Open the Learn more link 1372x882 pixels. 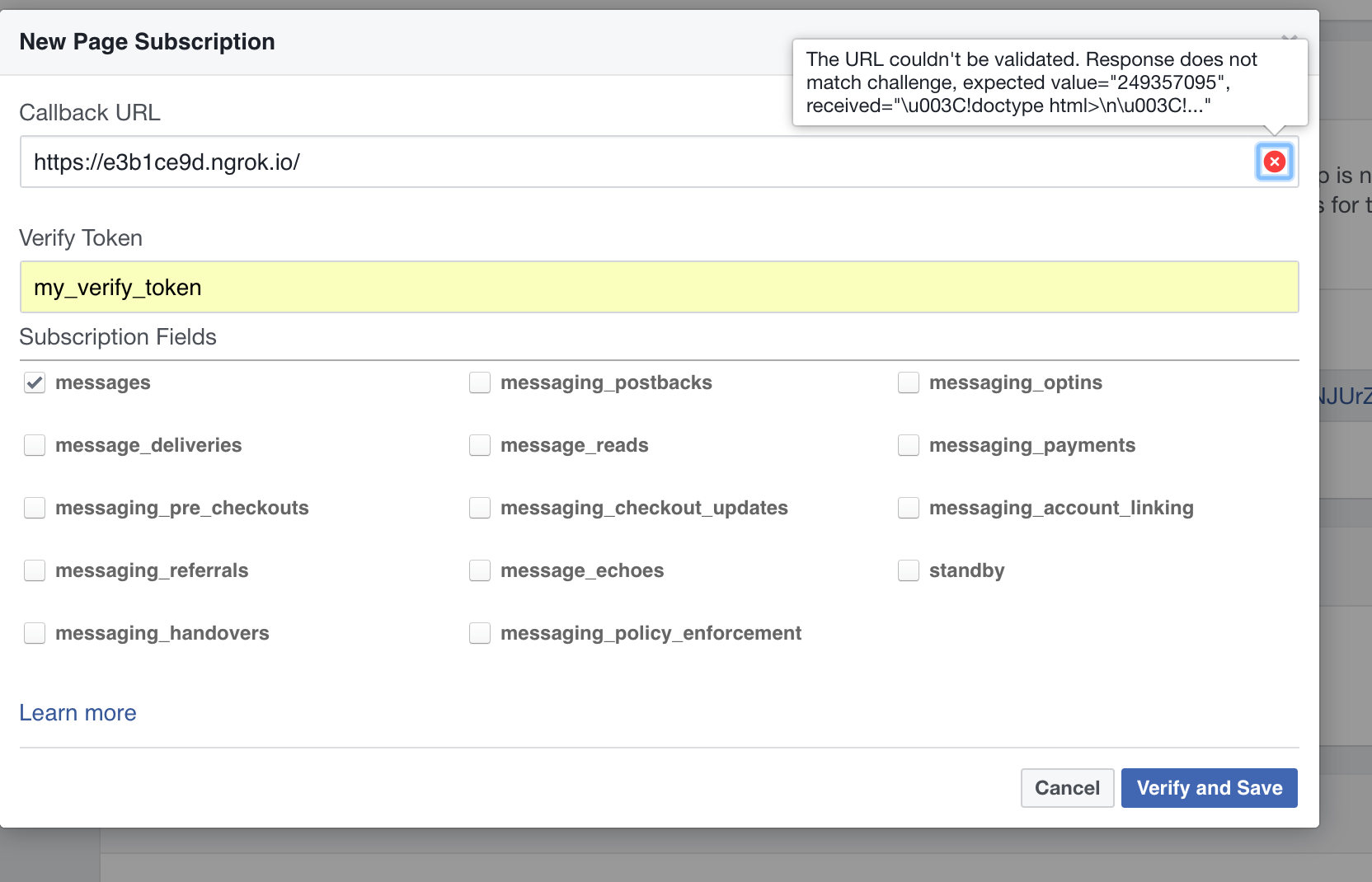pyautogui.click(x=78, y=713)
